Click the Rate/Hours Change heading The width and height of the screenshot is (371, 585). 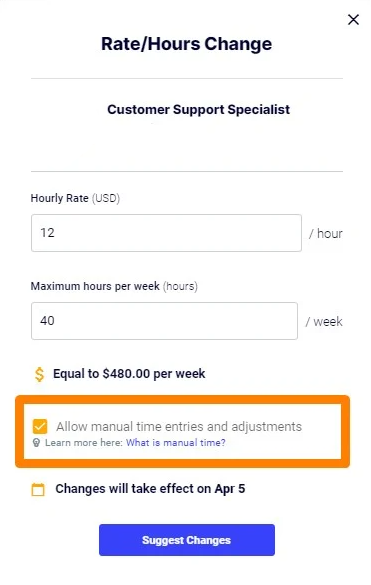tap(187, 44)
